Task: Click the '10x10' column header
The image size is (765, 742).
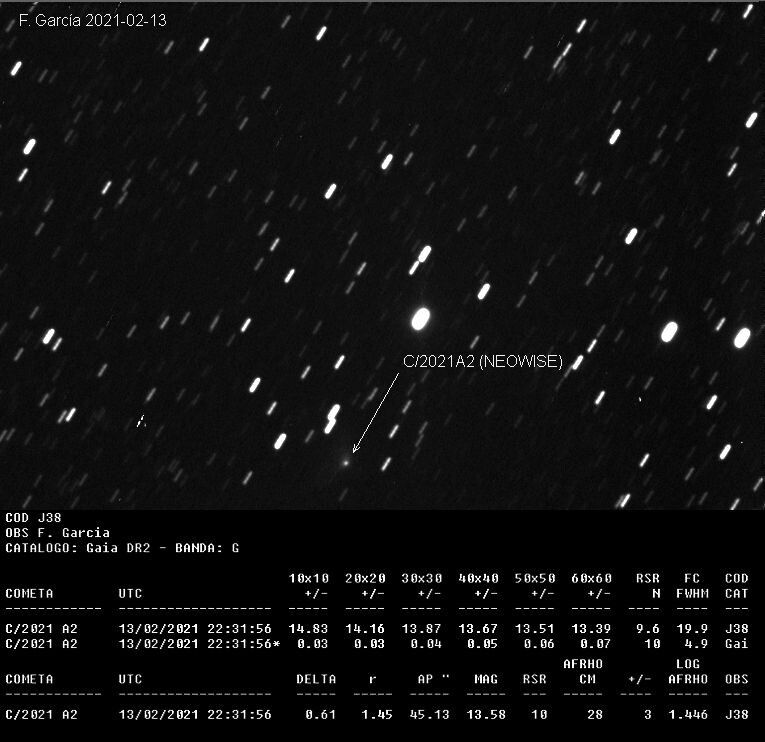Action: (309, 579)
